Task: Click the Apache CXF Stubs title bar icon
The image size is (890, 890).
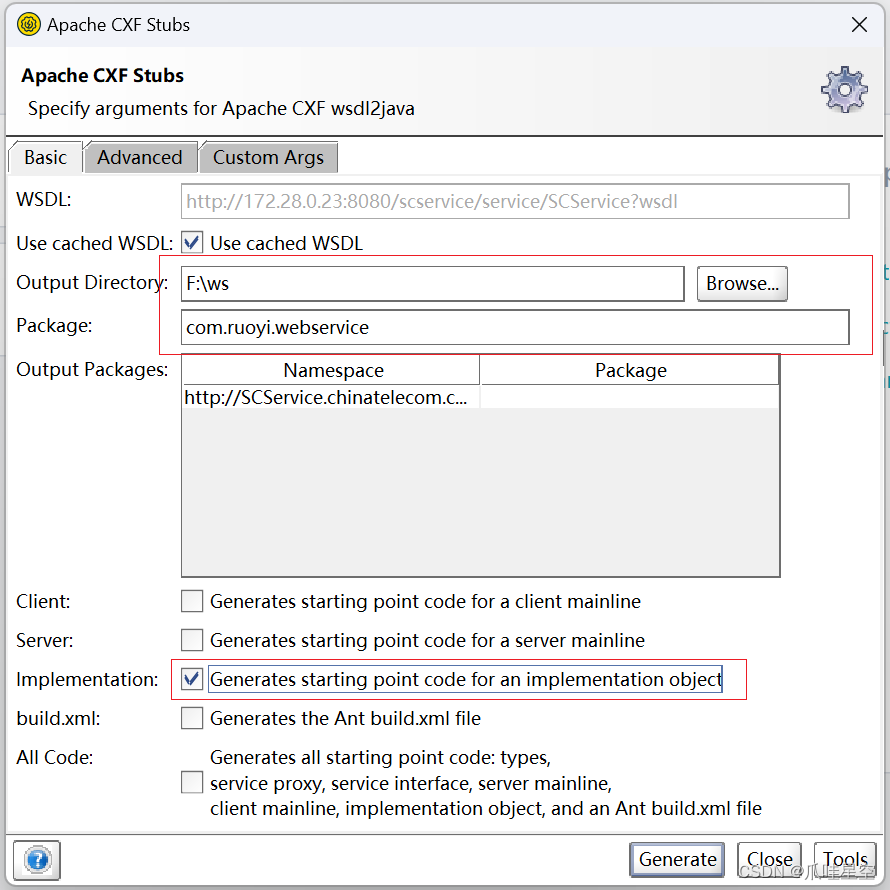Action: coord(28,24)
